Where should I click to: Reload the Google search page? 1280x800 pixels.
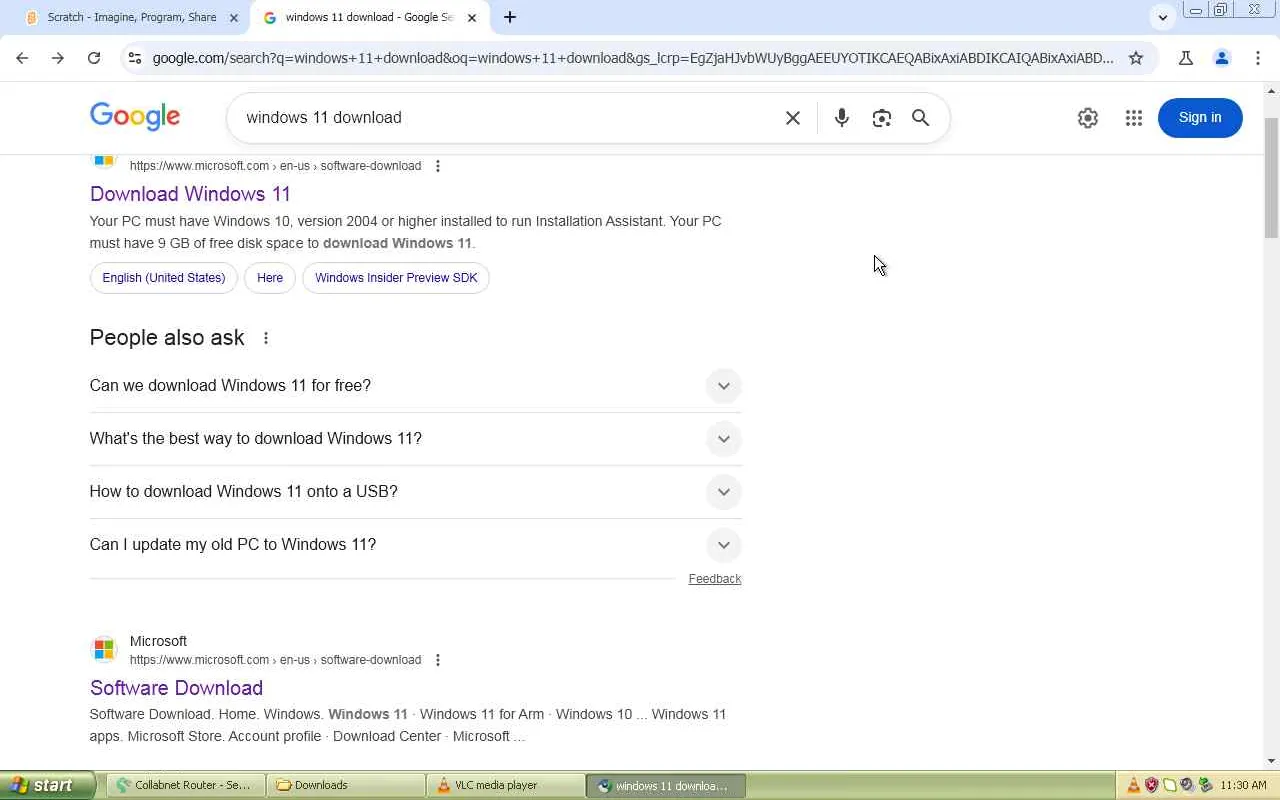pyautogui.click(x=94, y=58)
